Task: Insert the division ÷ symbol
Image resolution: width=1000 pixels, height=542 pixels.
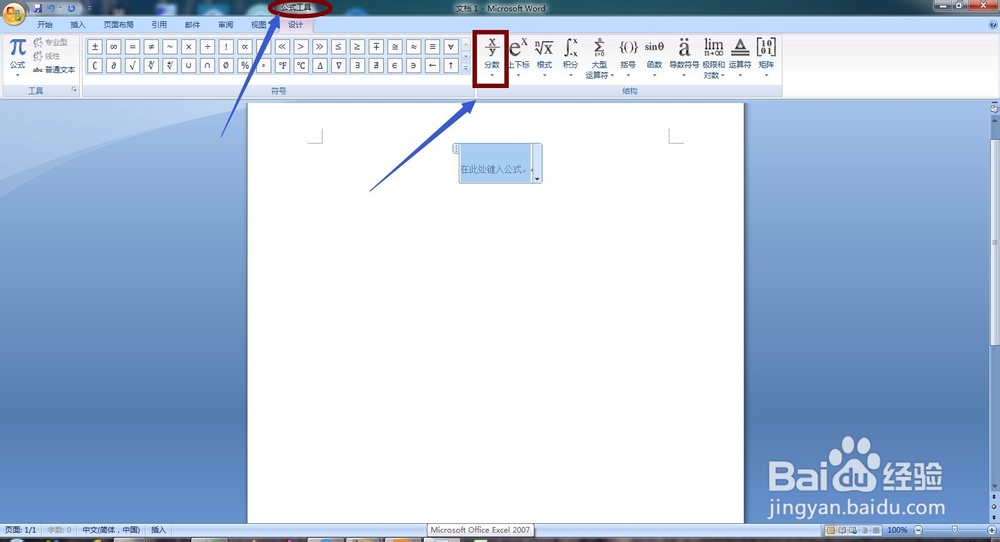Action: [207, 47]
